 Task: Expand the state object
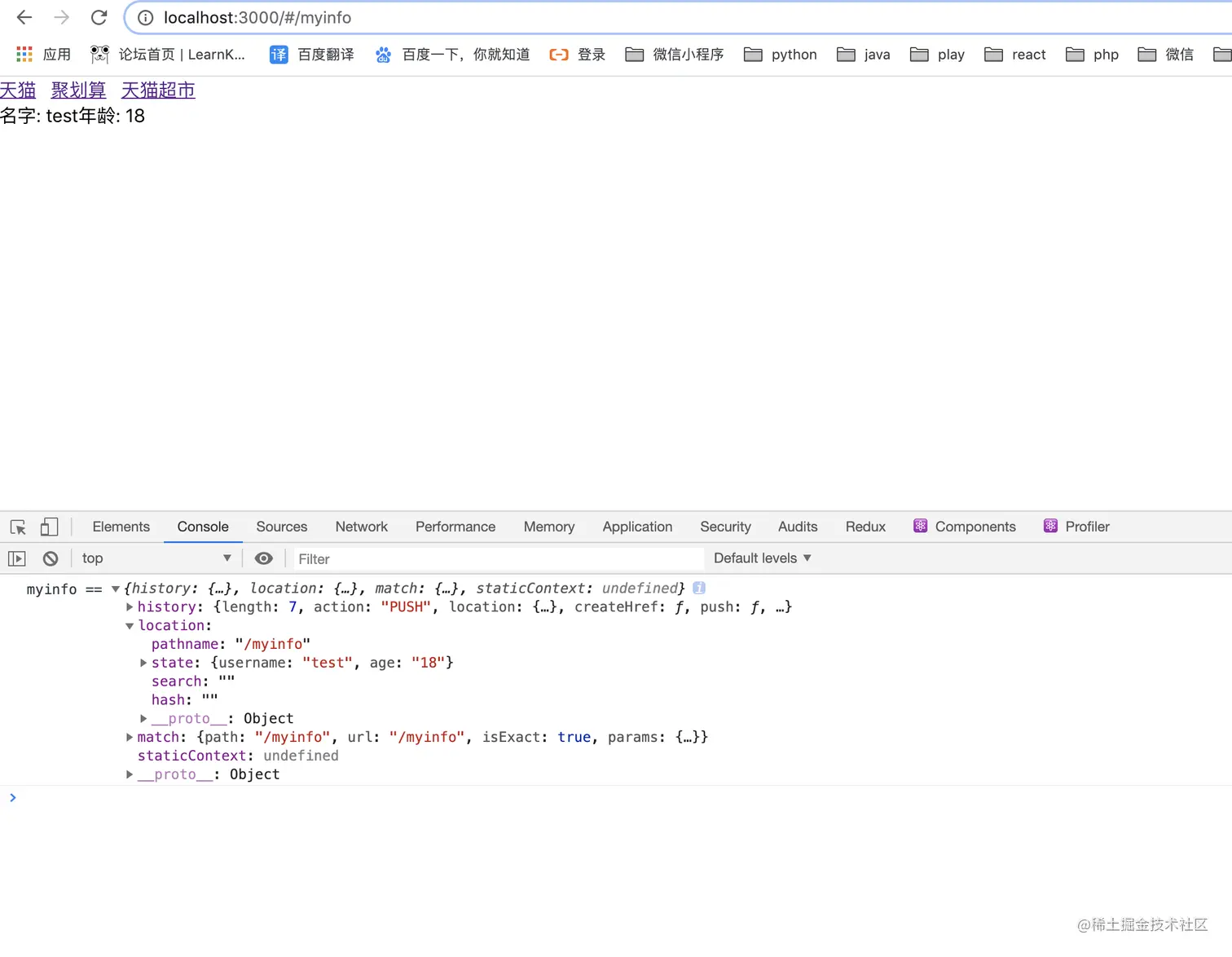[143, 663]
